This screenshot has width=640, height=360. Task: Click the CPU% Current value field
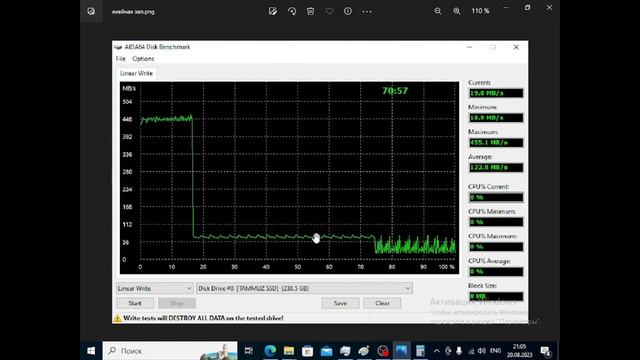[496, 198]
